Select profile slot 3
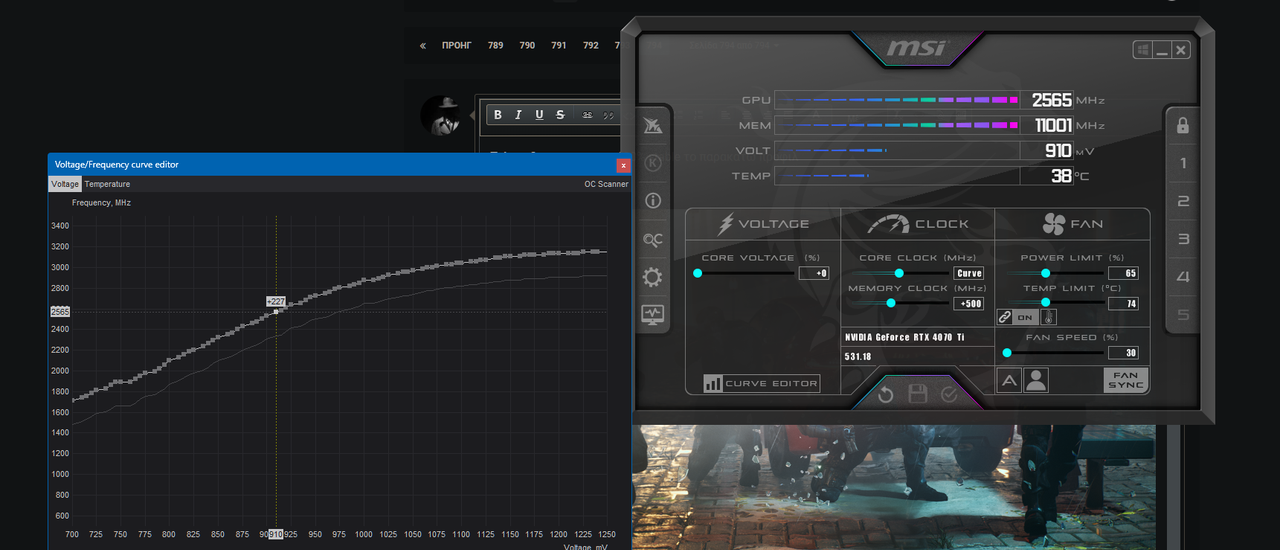The width and height of the screenshot is (1280, 550). [x=1183, y=239]
